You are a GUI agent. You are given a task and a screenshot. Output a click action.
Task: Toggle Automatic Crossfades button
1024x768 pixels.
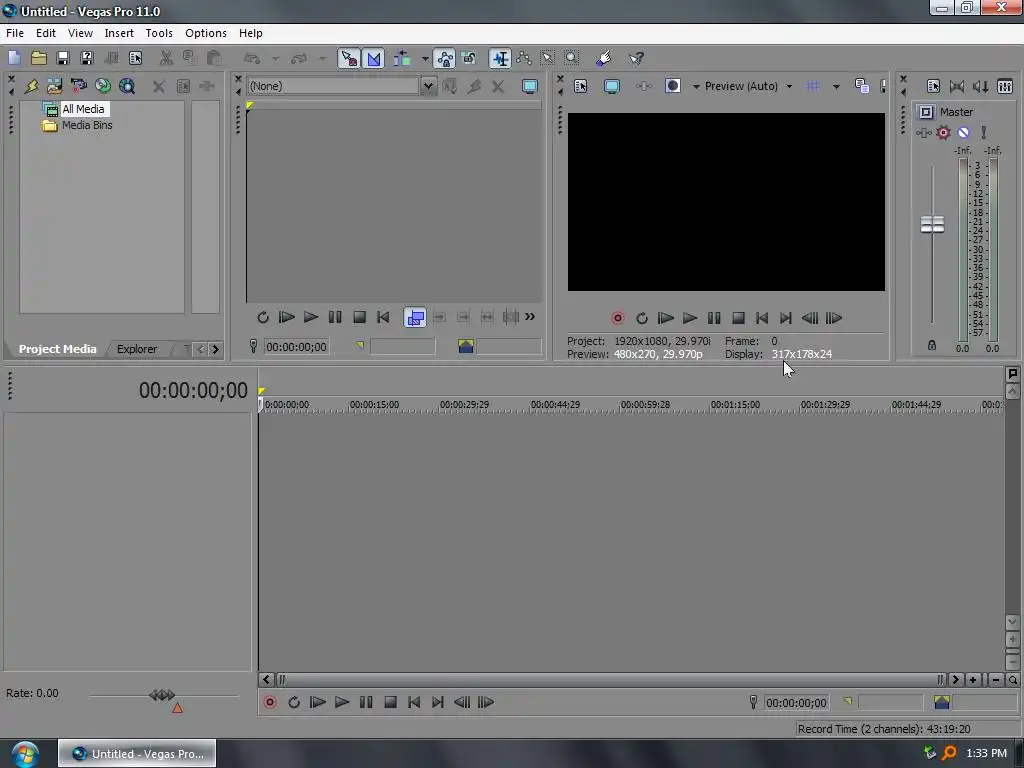point(374,58)
